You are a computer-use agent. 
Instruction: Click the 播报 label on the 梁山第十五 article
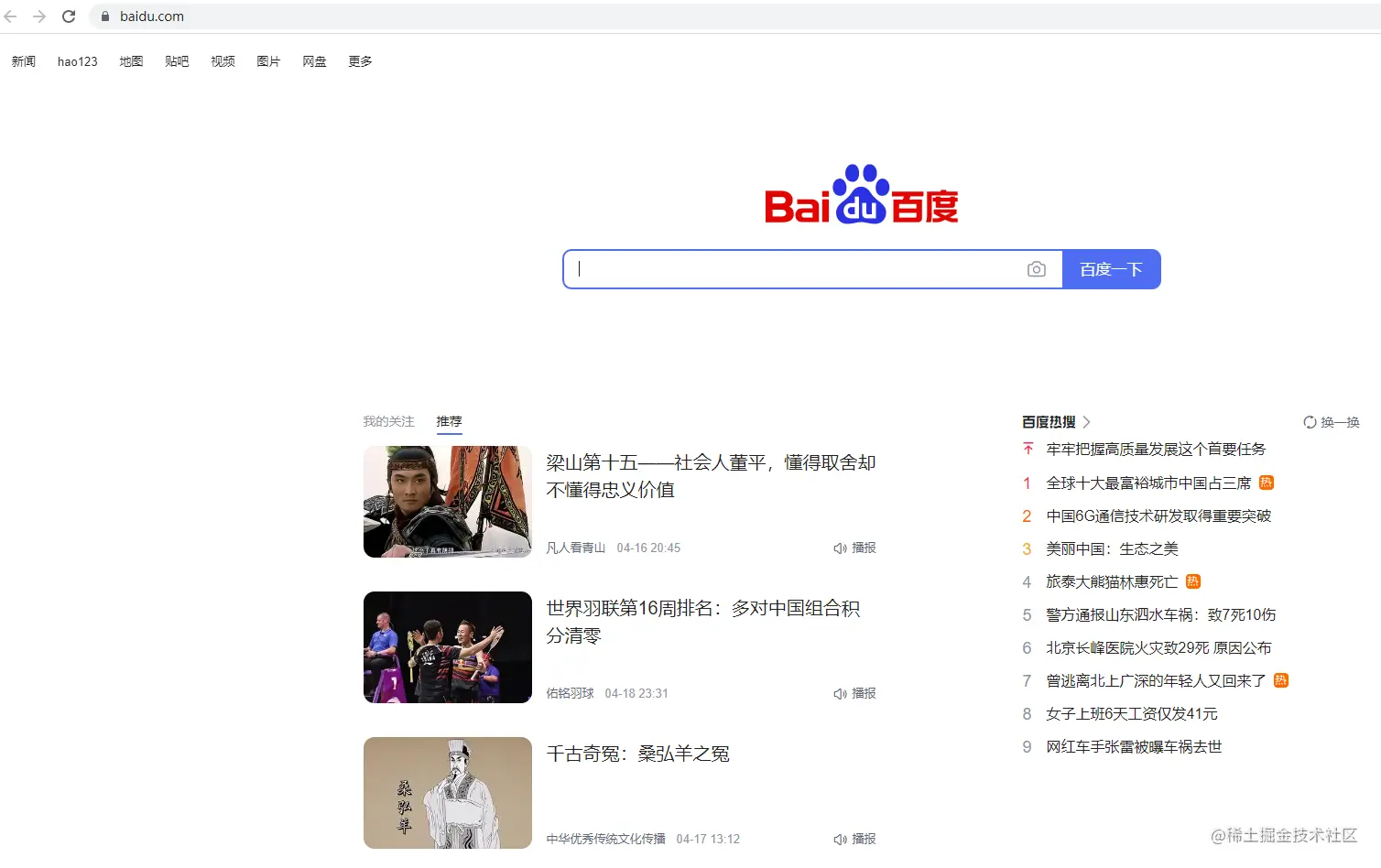pos(864,548)
